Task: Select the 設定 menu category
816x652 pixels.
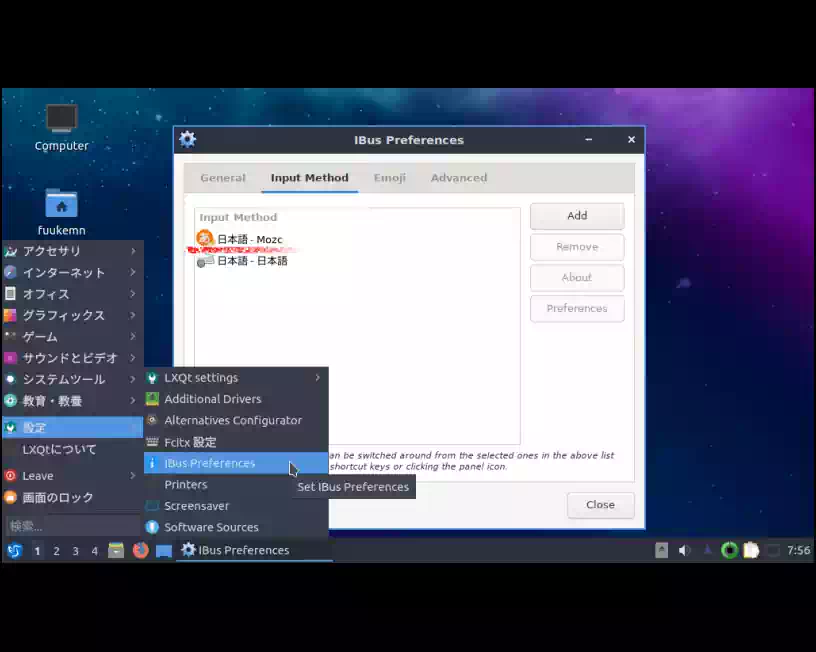Action: pyautogui.click(x=73, y=427)
